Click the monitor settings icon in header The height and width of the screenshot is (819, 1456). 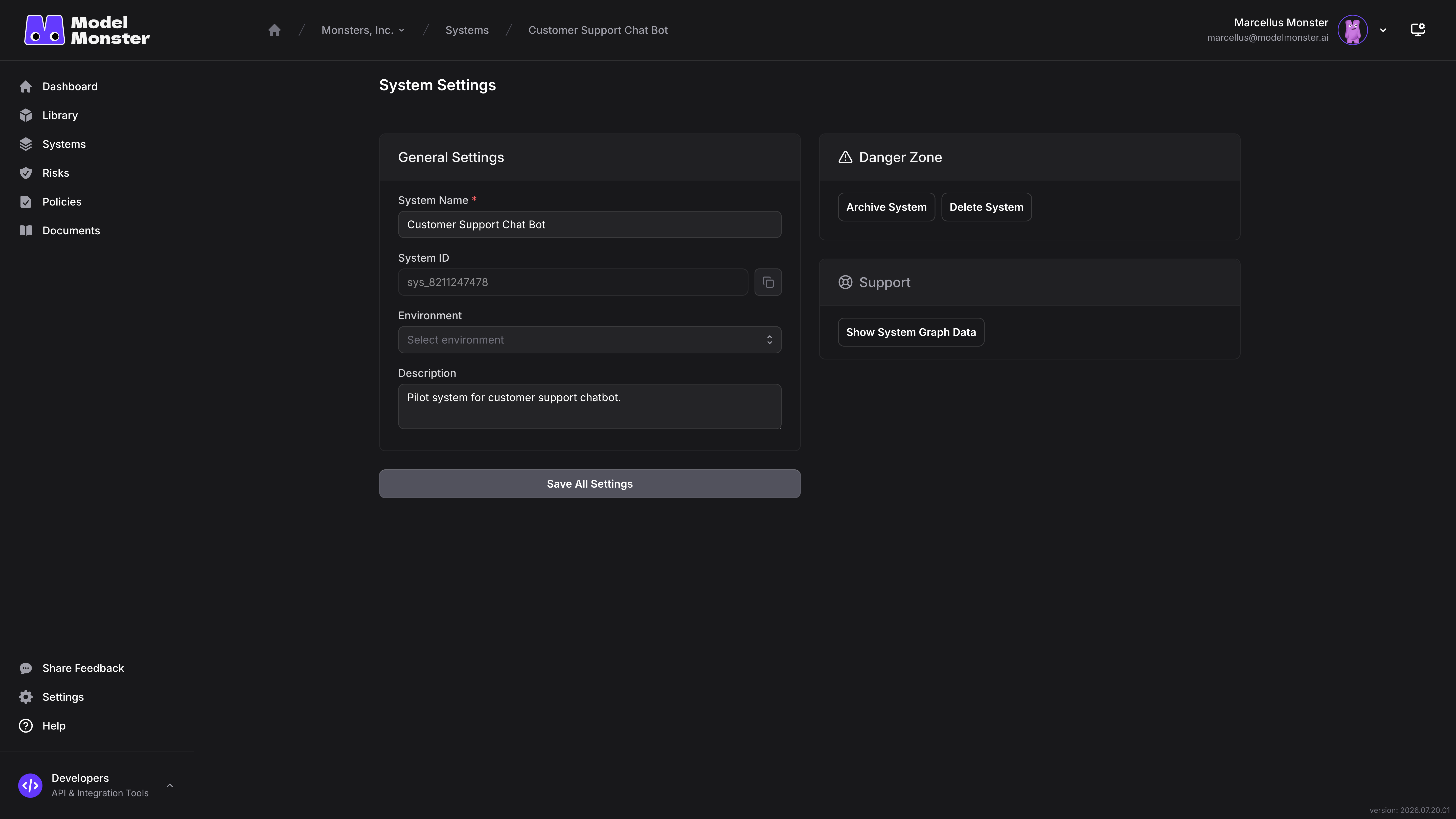pyautogui.click(x=1418, y=30)
